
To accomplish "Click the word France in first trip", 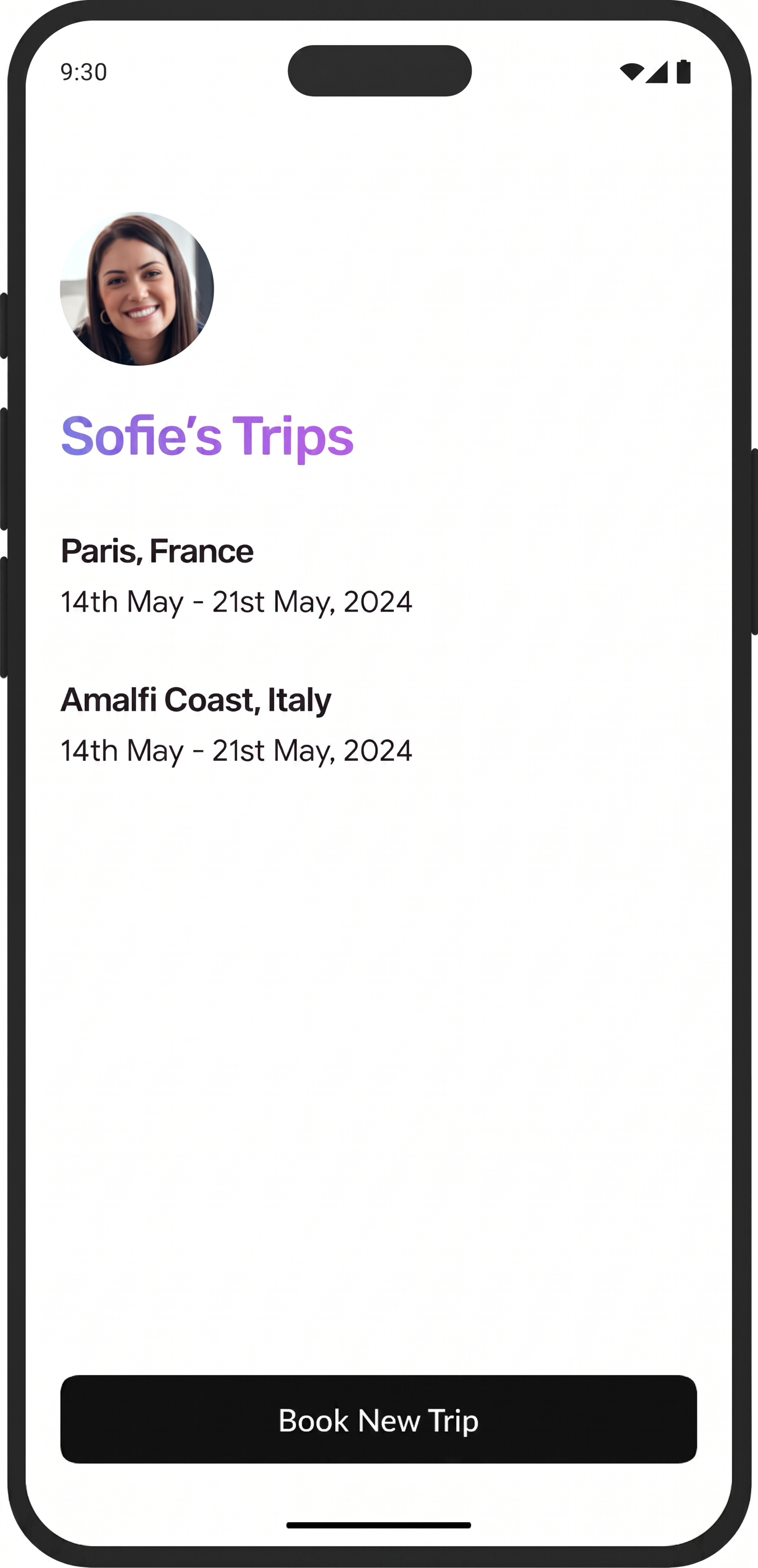I will point(201,552).
